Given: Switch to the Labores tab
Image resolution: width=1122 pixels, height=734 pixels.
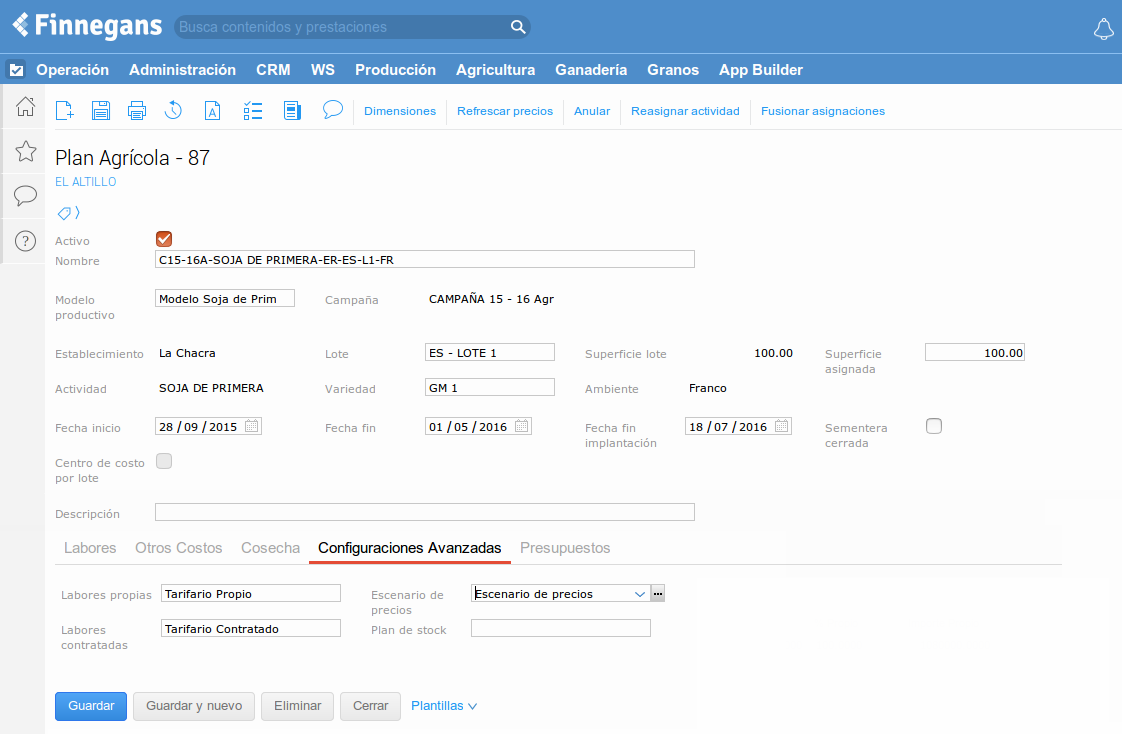Looking at the screenshot, I should tap(90, 548).
